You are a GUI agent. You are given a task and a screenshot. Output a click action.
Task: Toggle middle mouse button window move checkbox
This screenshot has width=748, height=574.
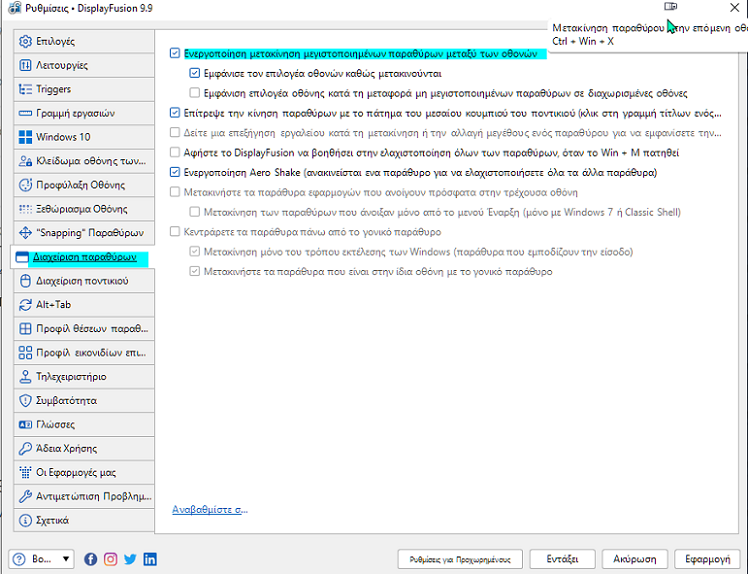[x=175, y=113]
